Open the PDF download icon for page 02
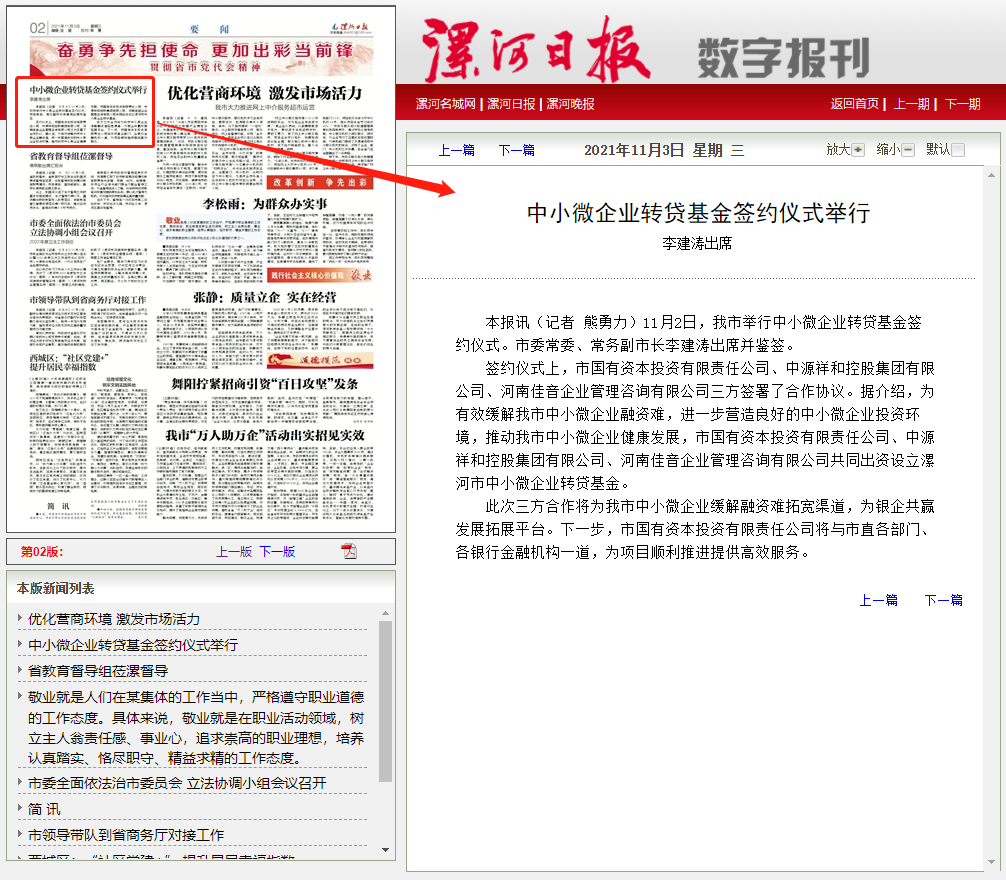Image resolution: width=1006 pixels, height=880 pixels. 349,552
